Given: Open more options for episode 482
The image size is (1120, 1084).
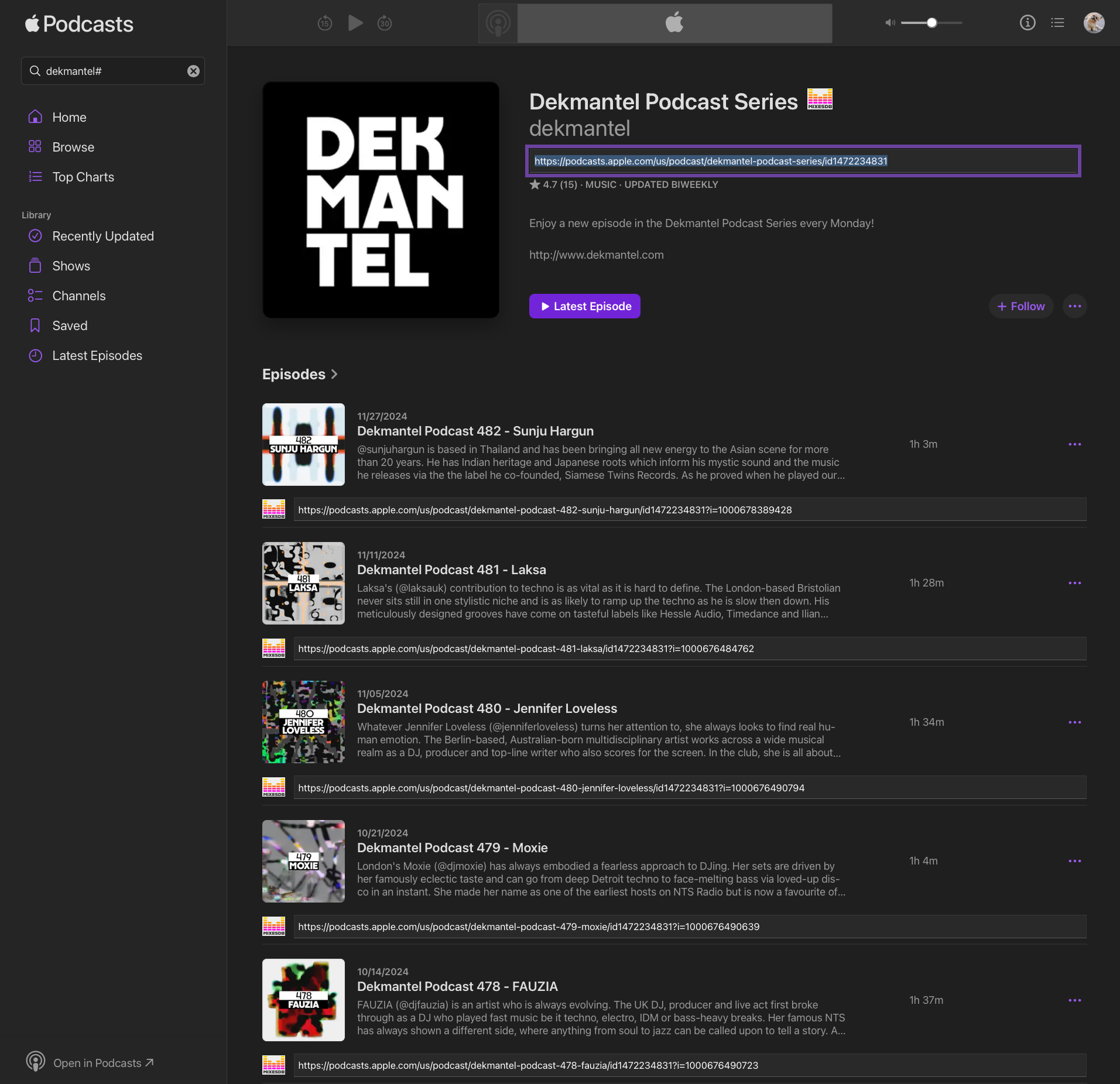Looking at the screenshot, I should (1074, 444).
